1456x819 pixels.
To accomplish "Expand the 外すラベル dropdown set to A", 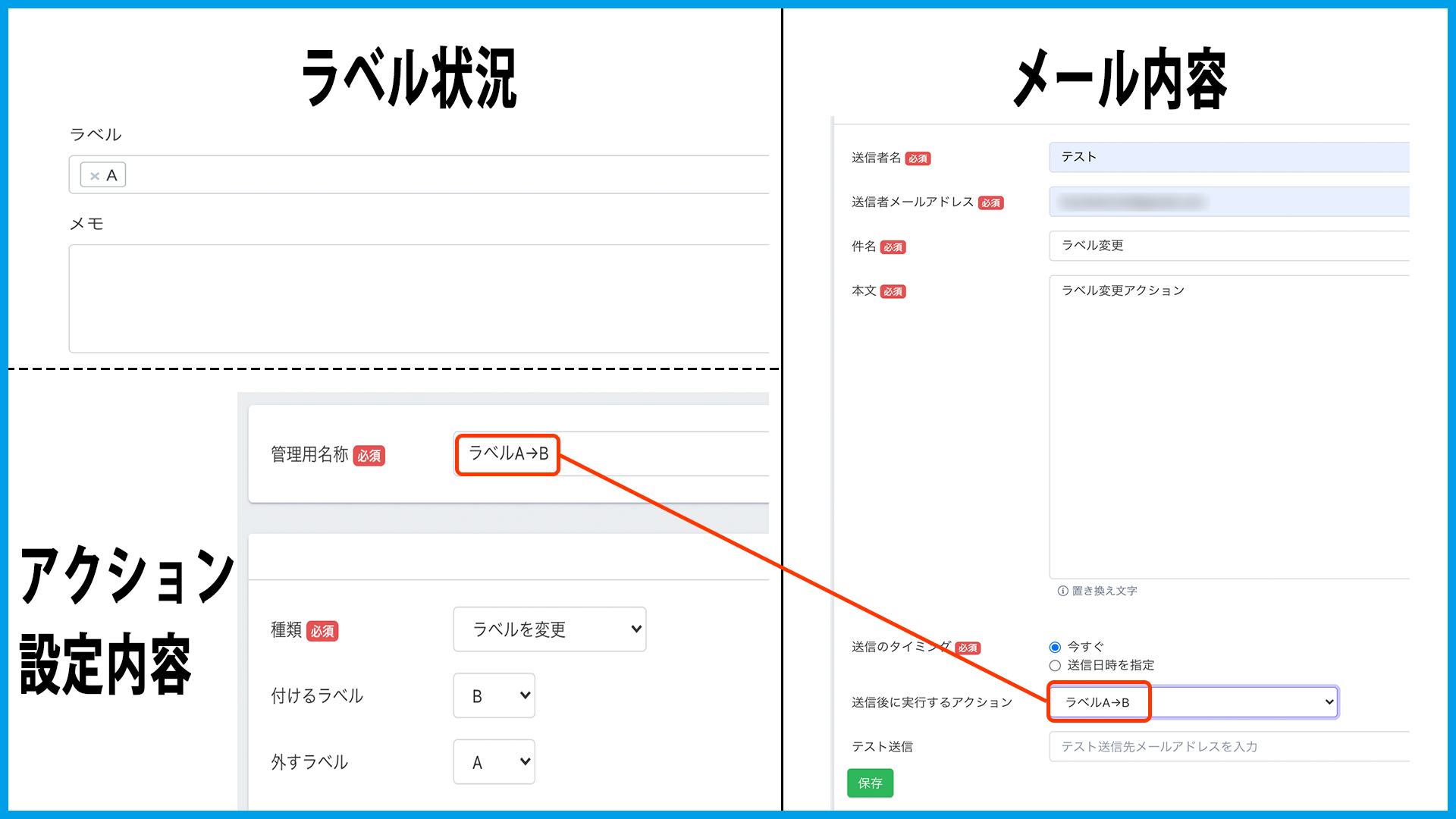I will coord(494,762).
